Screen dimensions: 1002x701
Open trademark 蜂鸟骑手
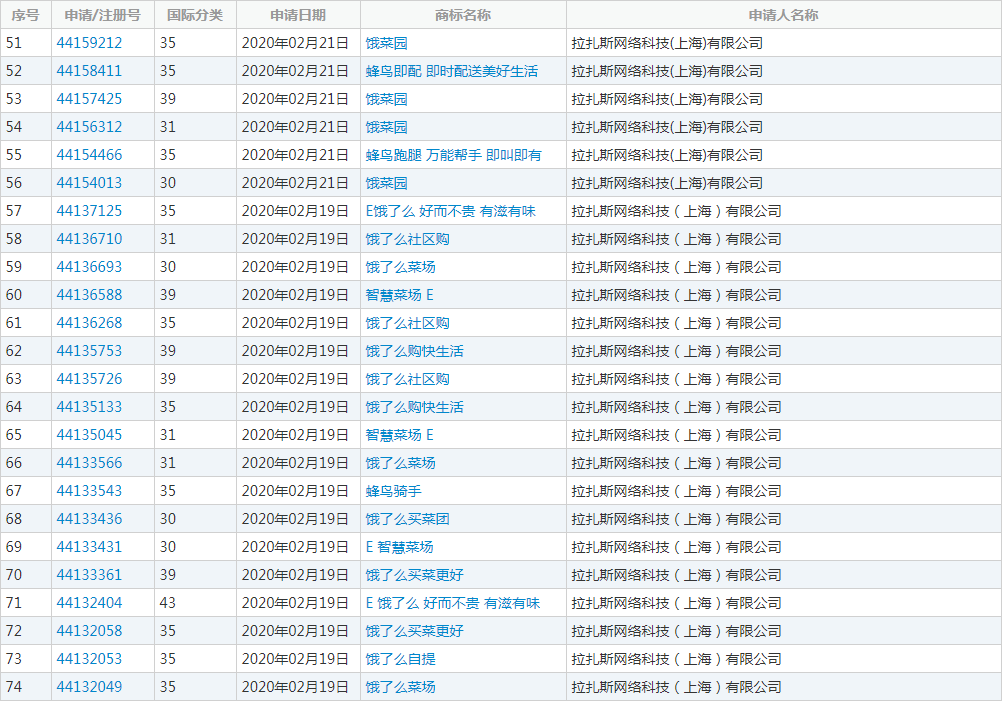(393, 491)
